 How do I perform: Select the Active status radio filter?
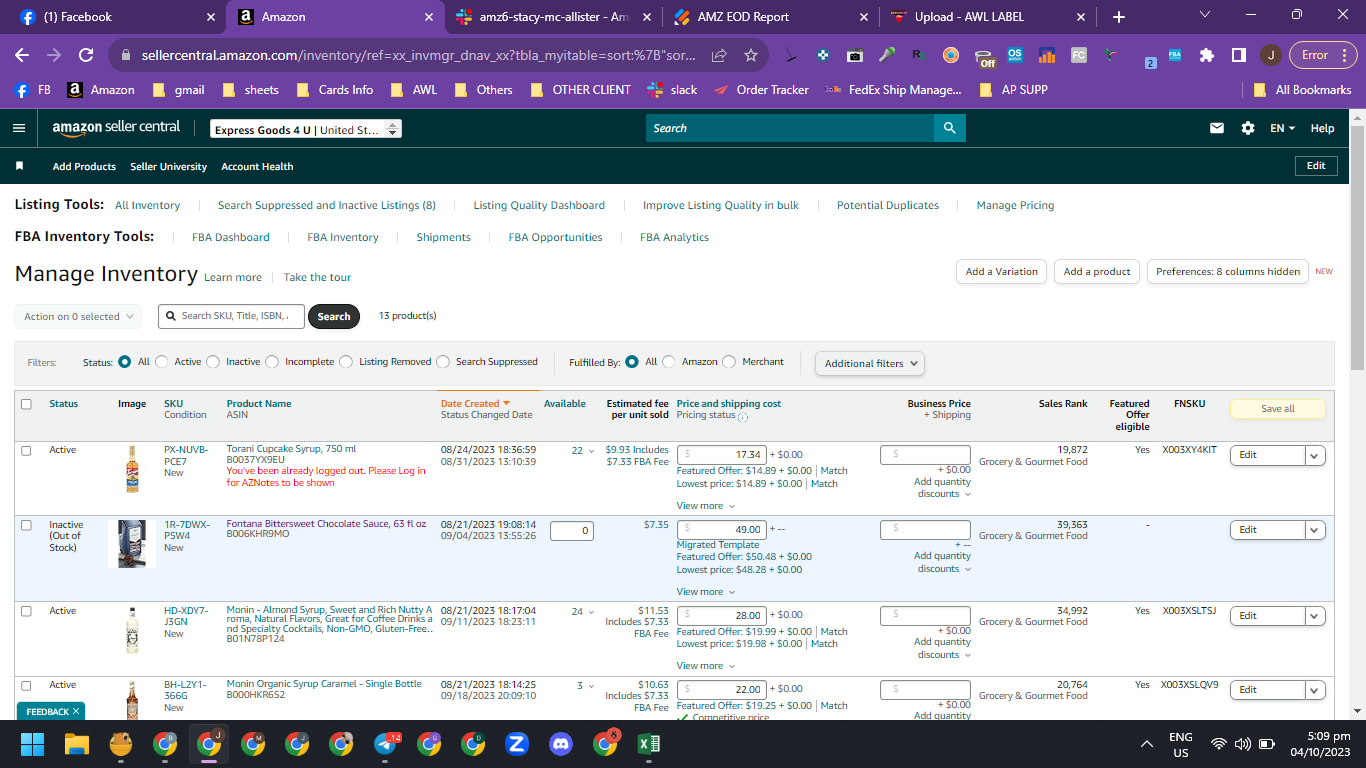(162, 362)
